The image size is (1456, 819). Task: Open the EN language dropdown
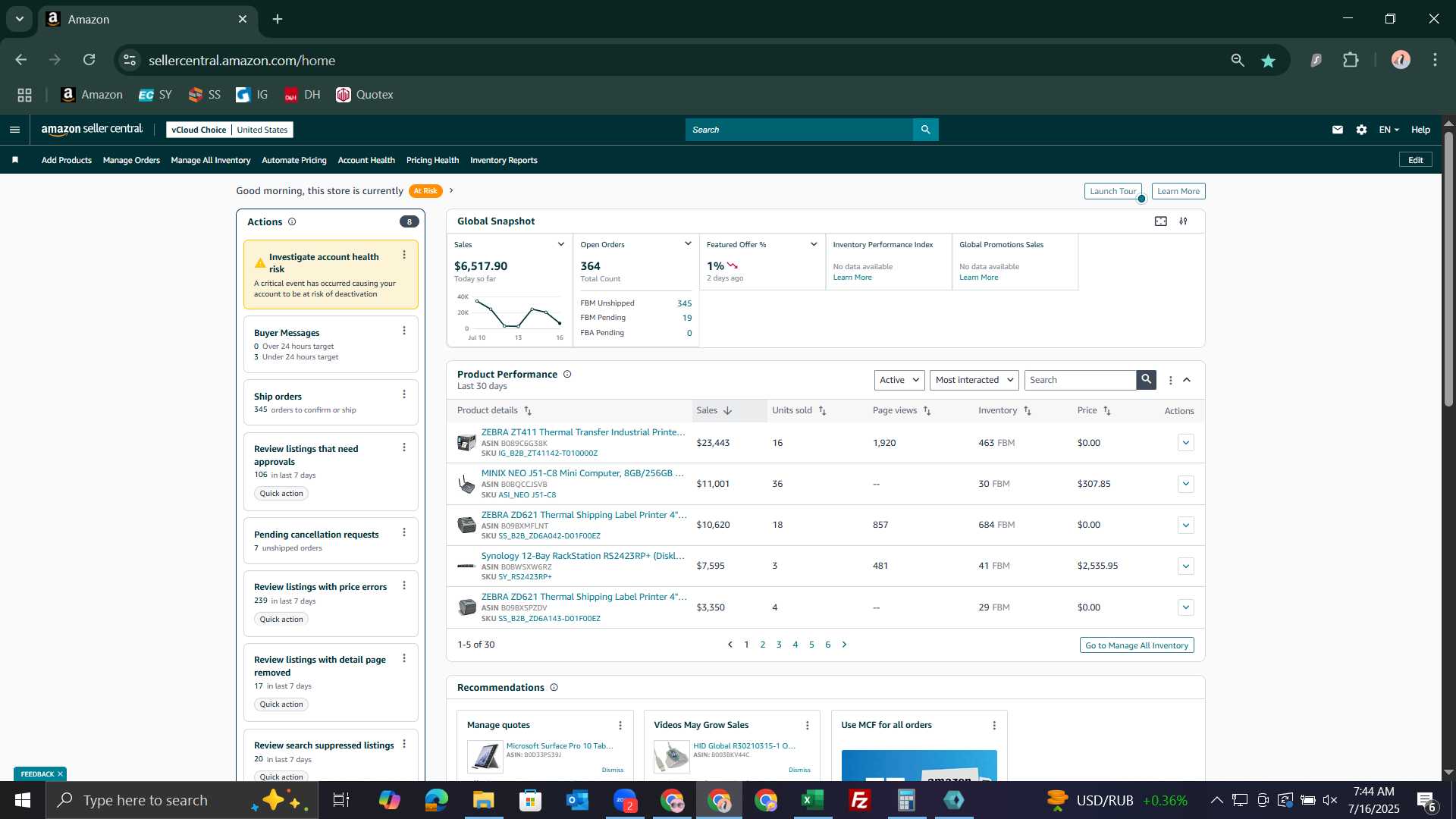[x=1389, y=130]
